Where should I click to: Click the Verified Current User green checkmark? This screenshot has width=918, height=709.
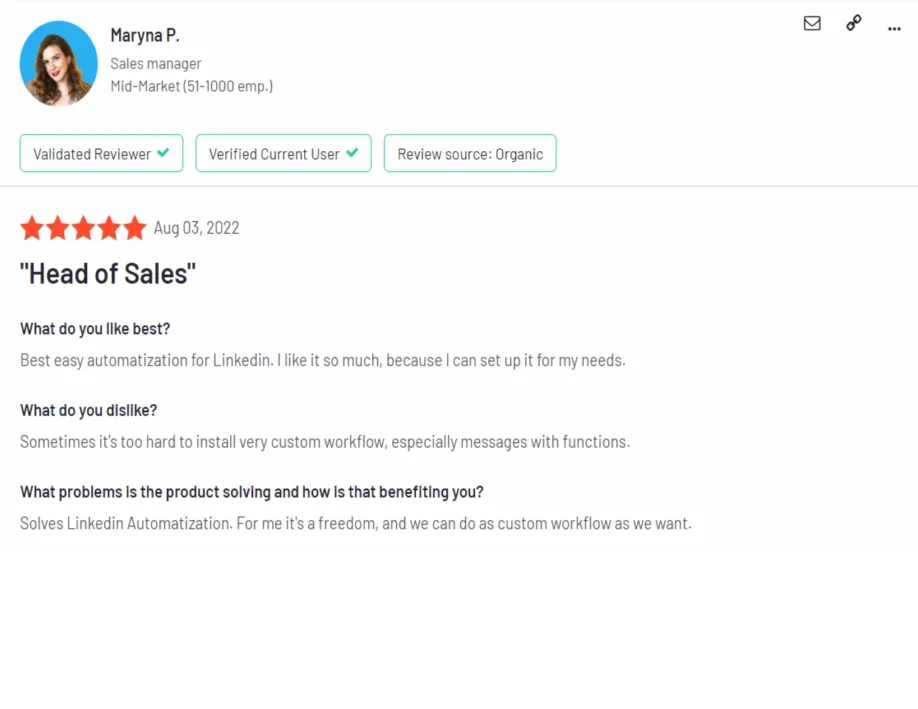tap(352, 154)
